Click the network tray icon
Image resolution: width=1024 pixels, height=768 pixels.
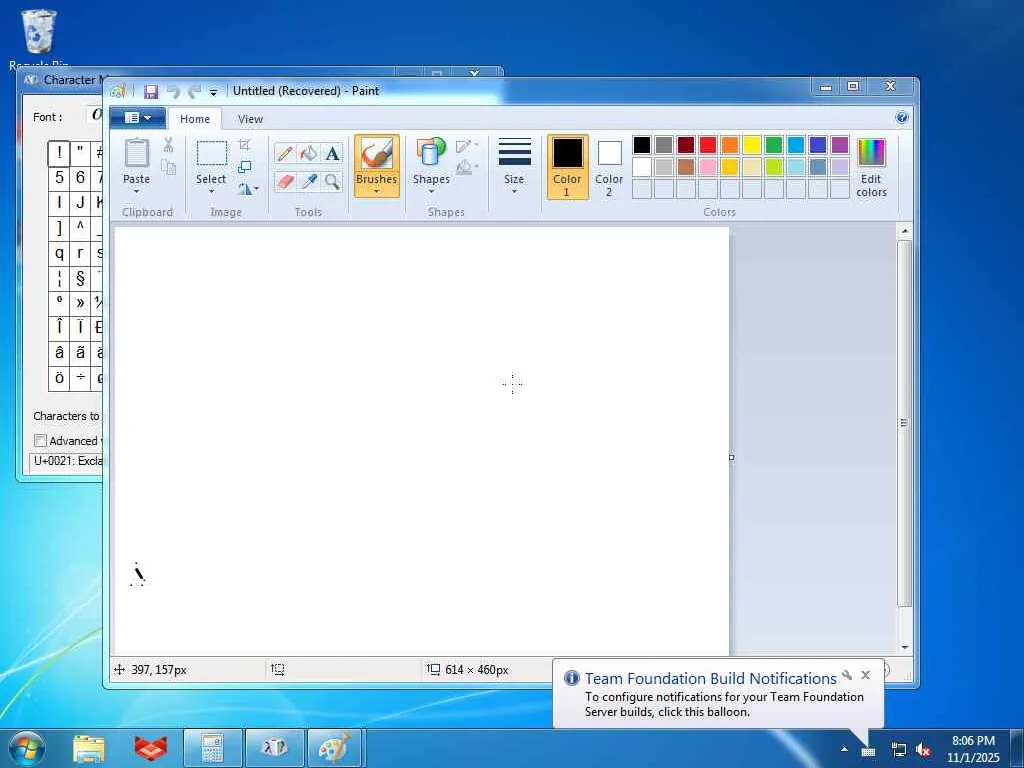(x=899, y=750)
